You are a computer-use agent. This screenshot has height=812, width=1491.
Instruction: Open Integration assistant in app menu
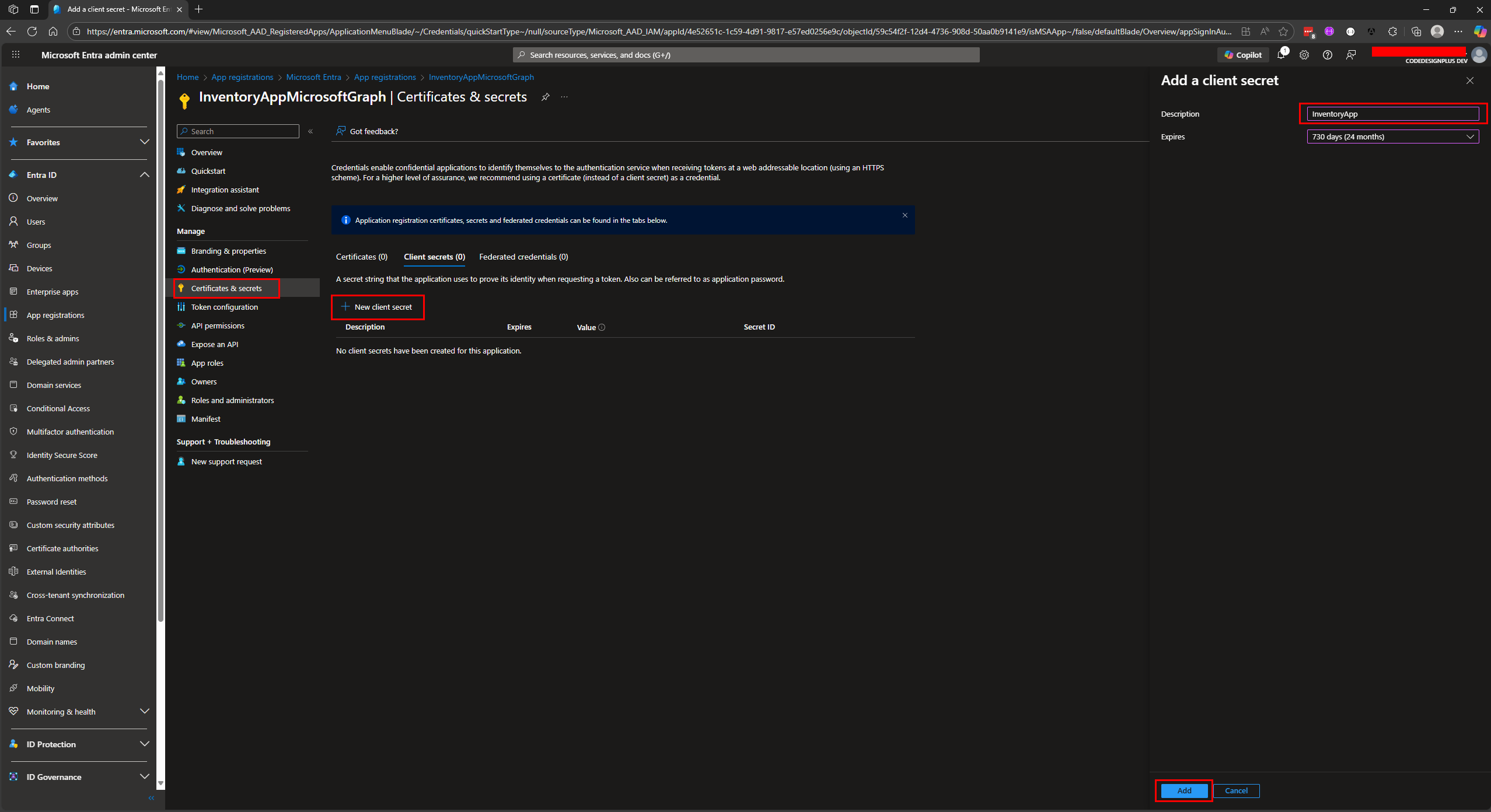[225, 190]
